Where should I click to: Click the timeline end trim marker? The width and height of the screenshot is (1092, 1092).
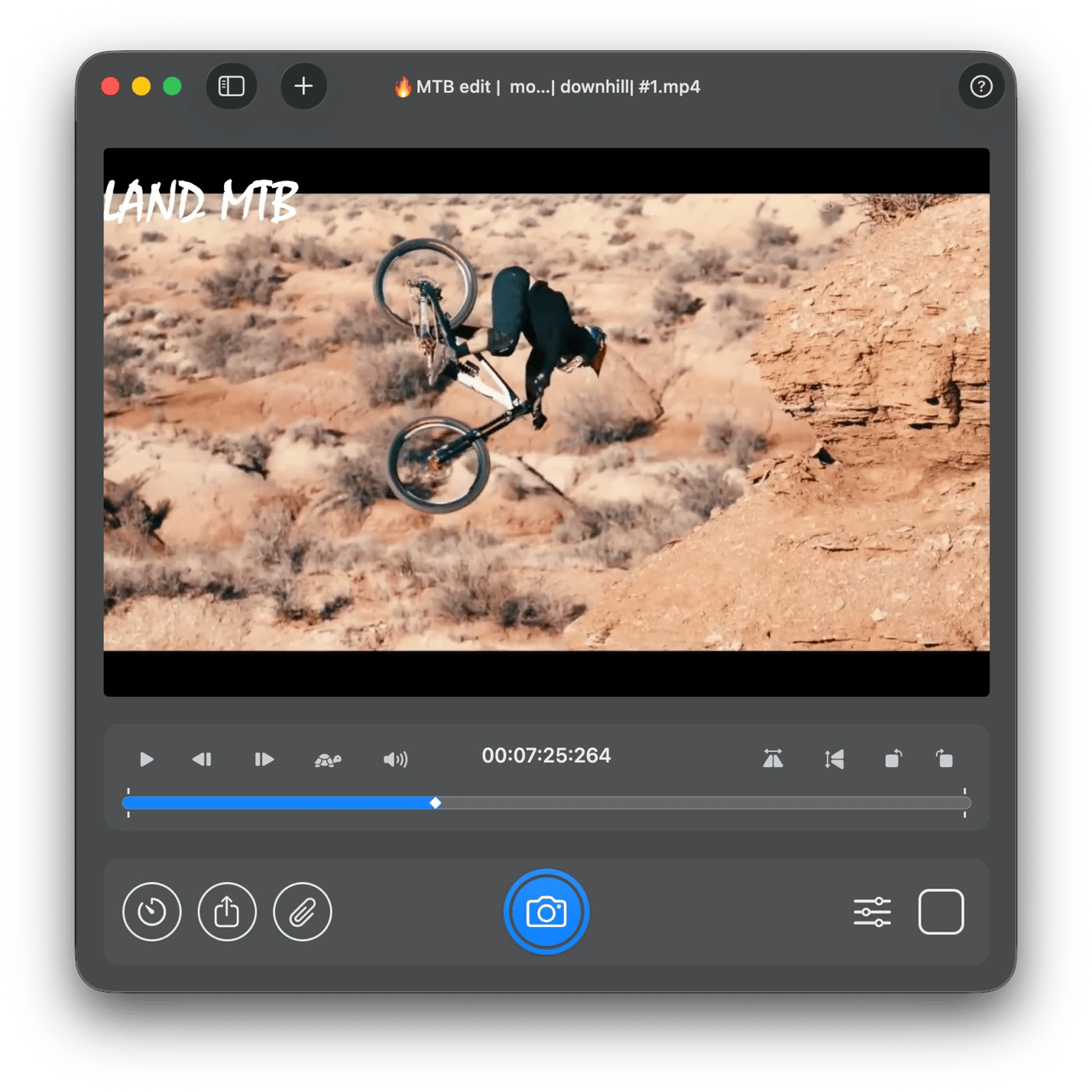964,802
